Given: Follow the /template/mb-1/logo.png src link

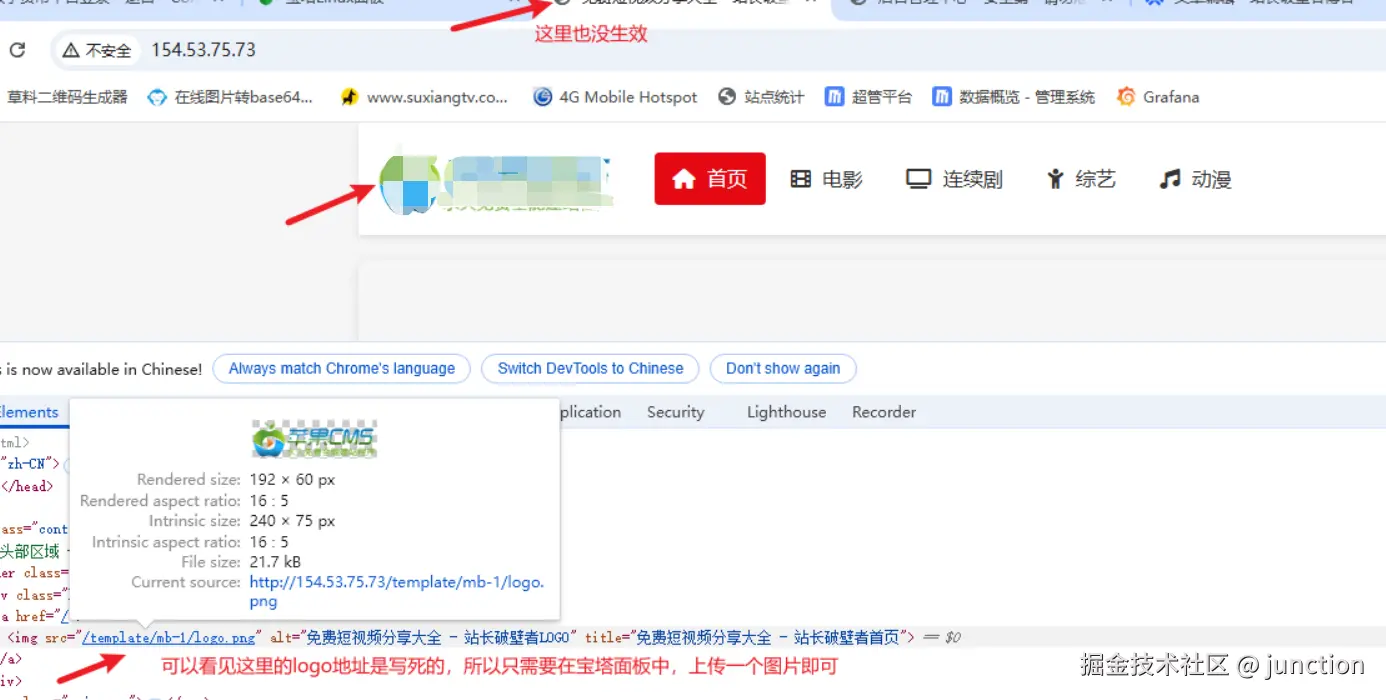Looking at the screenshot, I should click(169, 637).
